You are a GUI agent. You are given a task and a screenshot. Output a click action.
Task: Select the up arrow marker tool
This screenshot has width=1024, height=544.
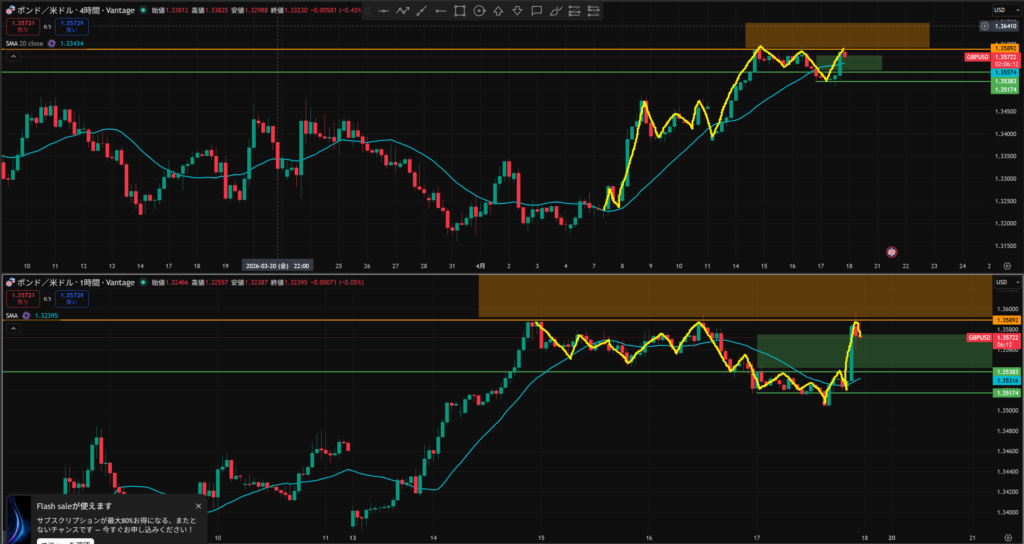(498, 11)
